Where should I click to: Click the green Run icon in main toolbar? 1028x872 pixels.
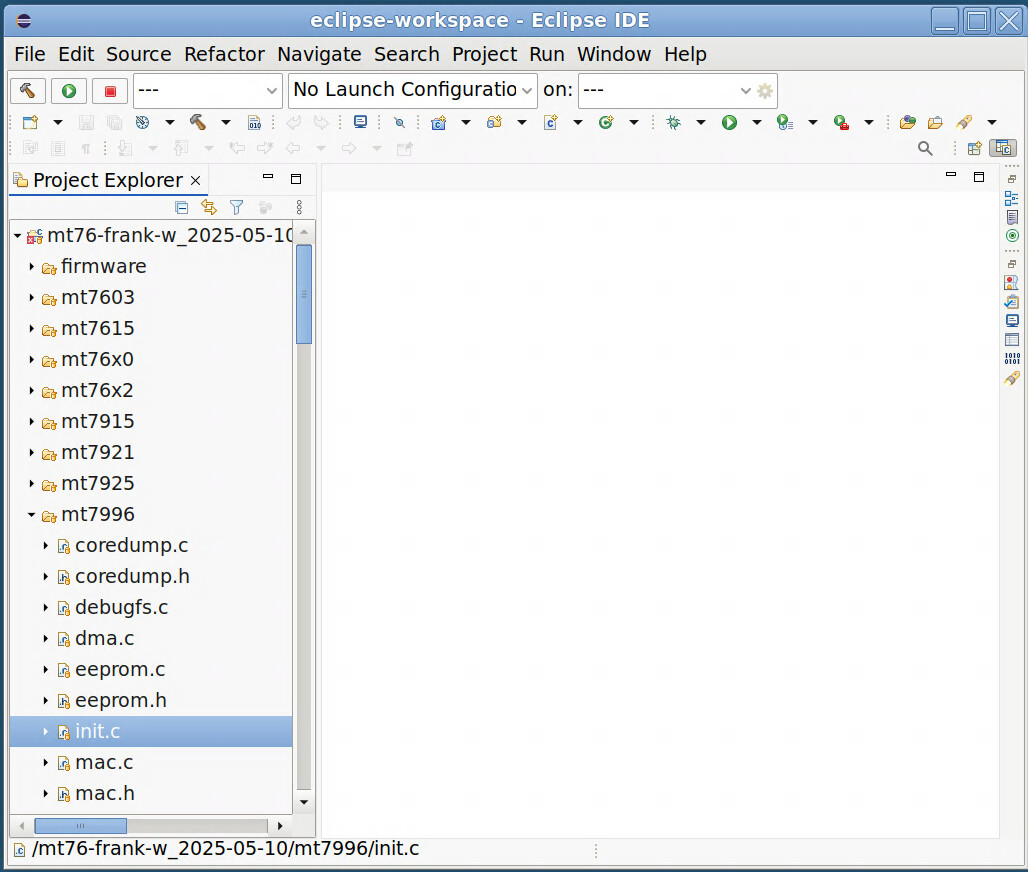(x=729, y=123)
